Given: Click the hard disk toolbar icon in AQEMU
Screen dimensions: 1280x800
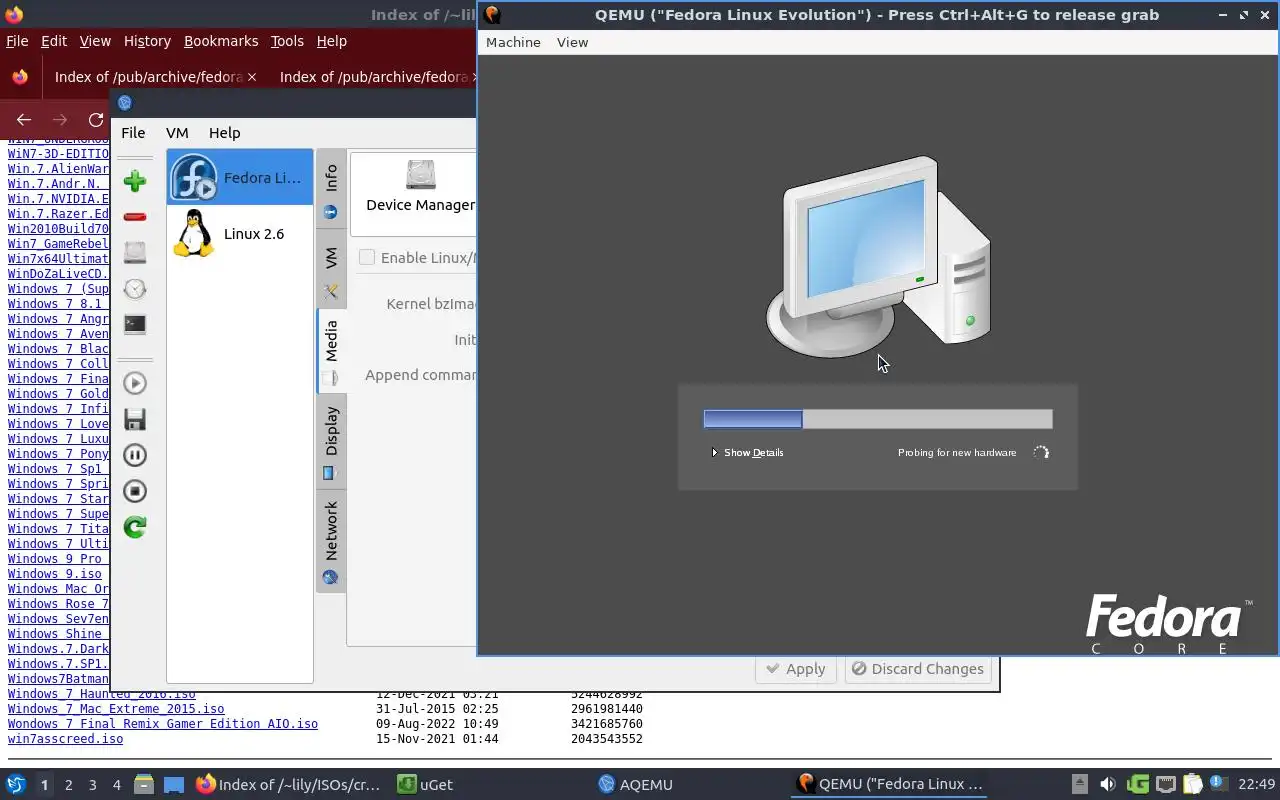Looking at the screenshot, I should point(135,253).
